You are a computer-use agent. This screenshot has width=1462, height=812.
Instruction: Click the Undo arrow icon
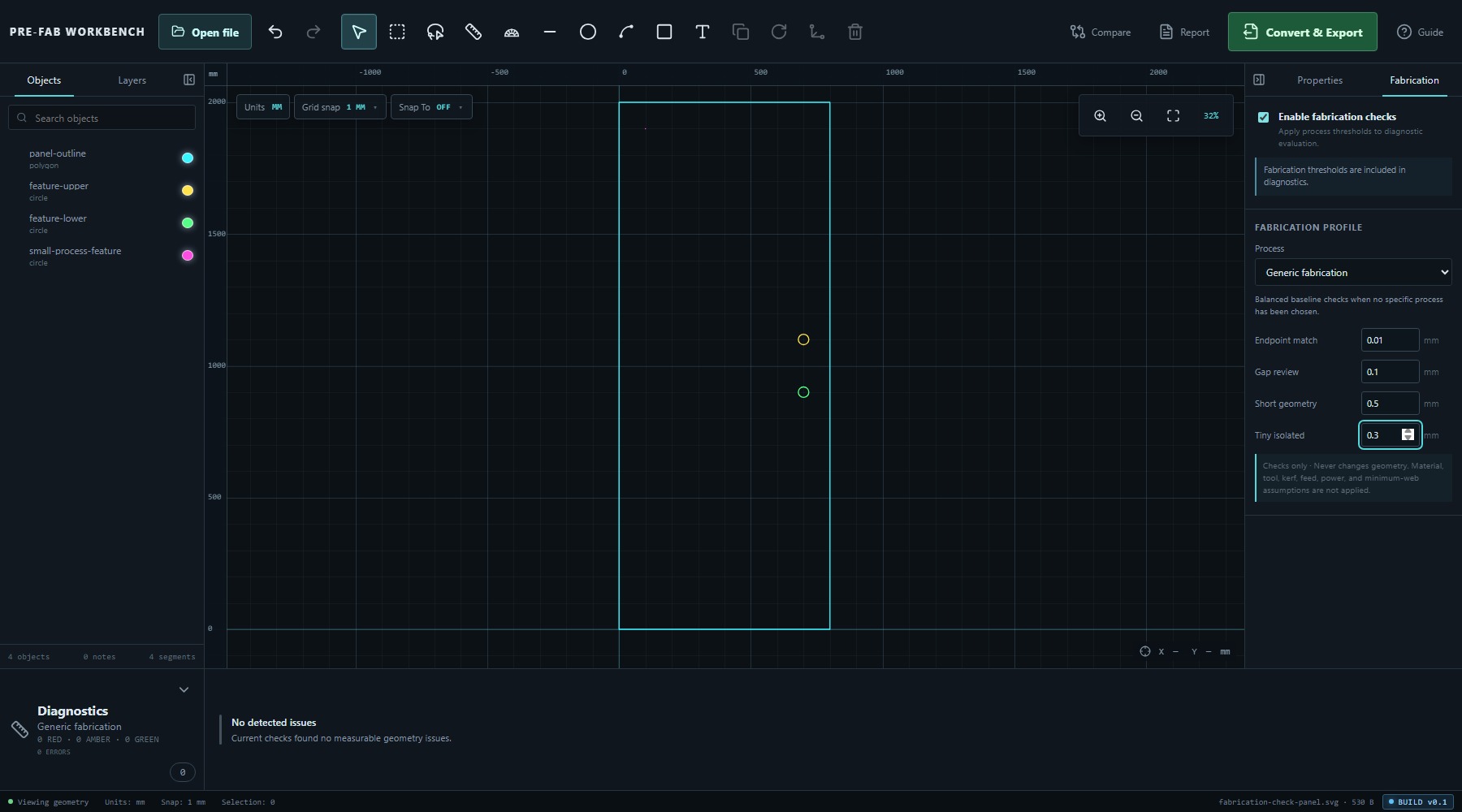pos(275,32)
